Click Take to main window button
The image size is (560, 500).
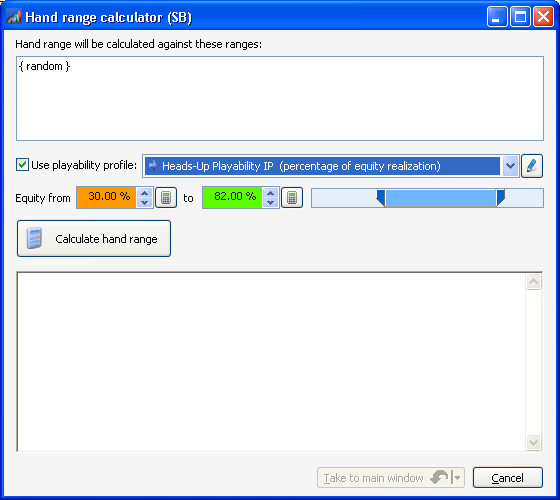pyautogui.click(x=385, y=478)
